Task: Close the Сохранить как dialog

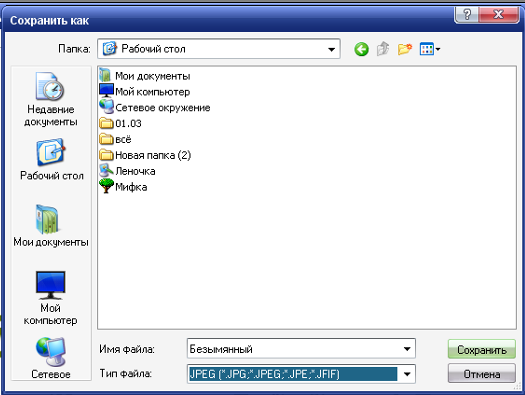Action: (x=498, y=14)
